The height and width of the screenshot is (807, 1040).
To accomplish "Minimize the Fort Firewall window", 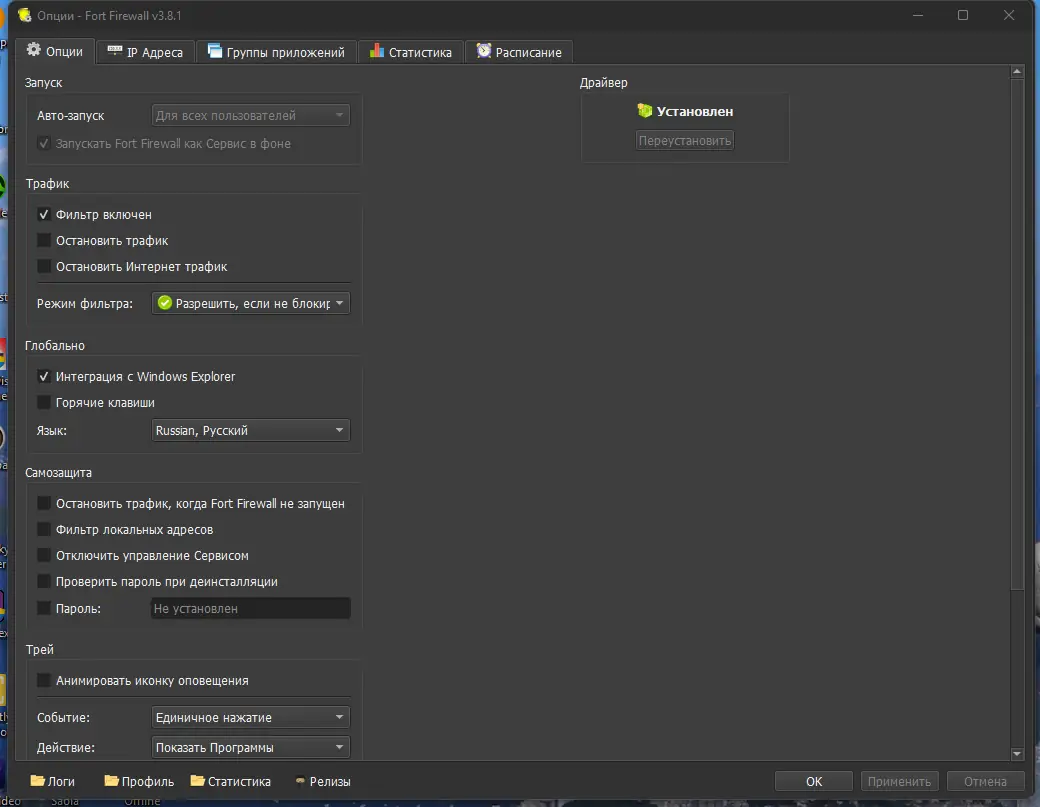I will pos(918,15).
